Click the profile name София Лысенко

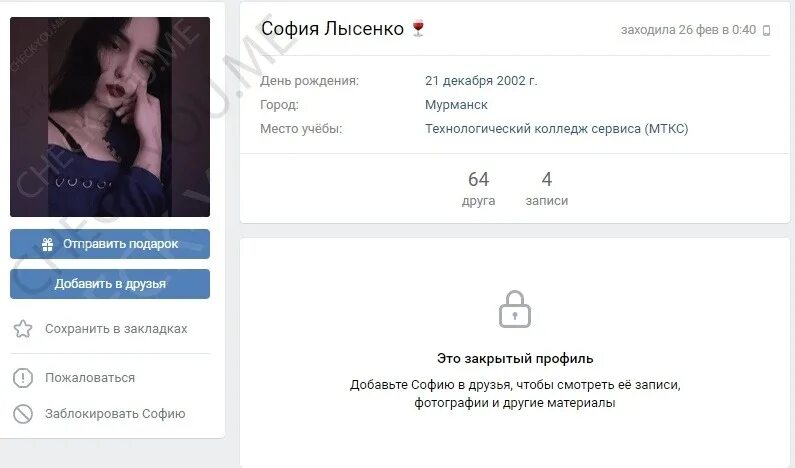coord(333,28)
